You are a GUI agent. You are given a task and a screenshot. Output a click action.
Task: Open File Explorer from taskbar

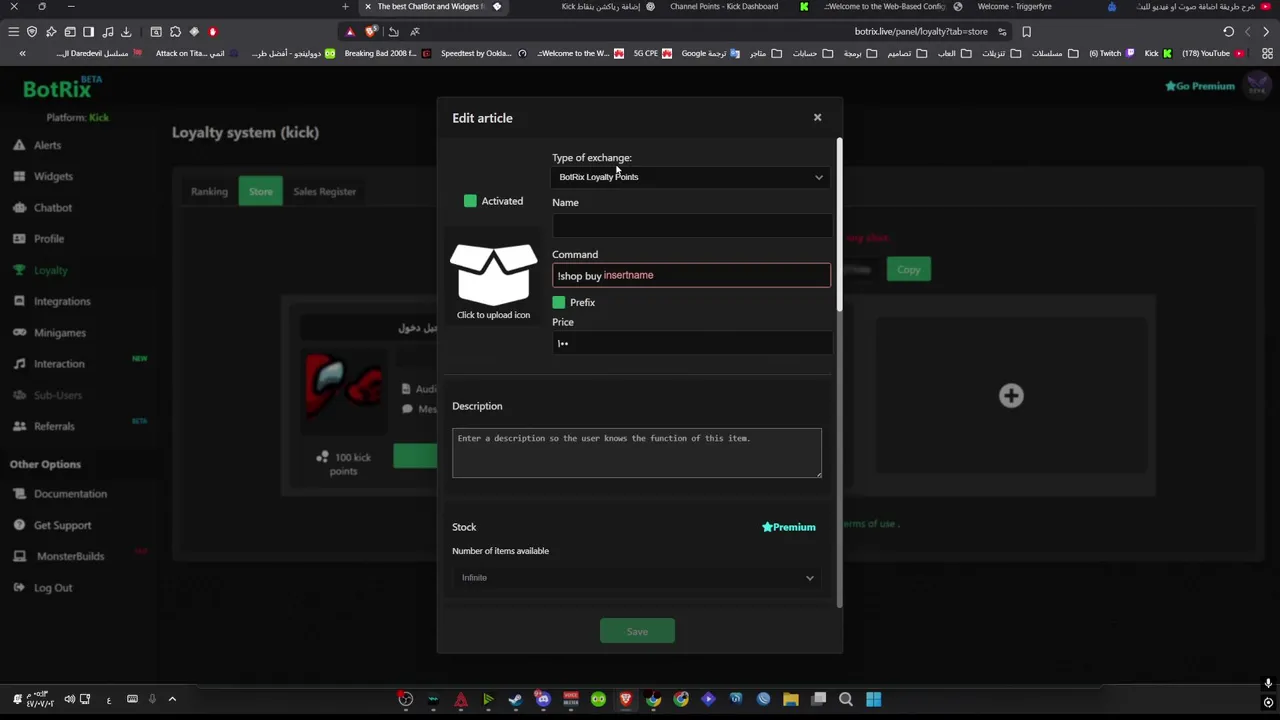point(791,699)
